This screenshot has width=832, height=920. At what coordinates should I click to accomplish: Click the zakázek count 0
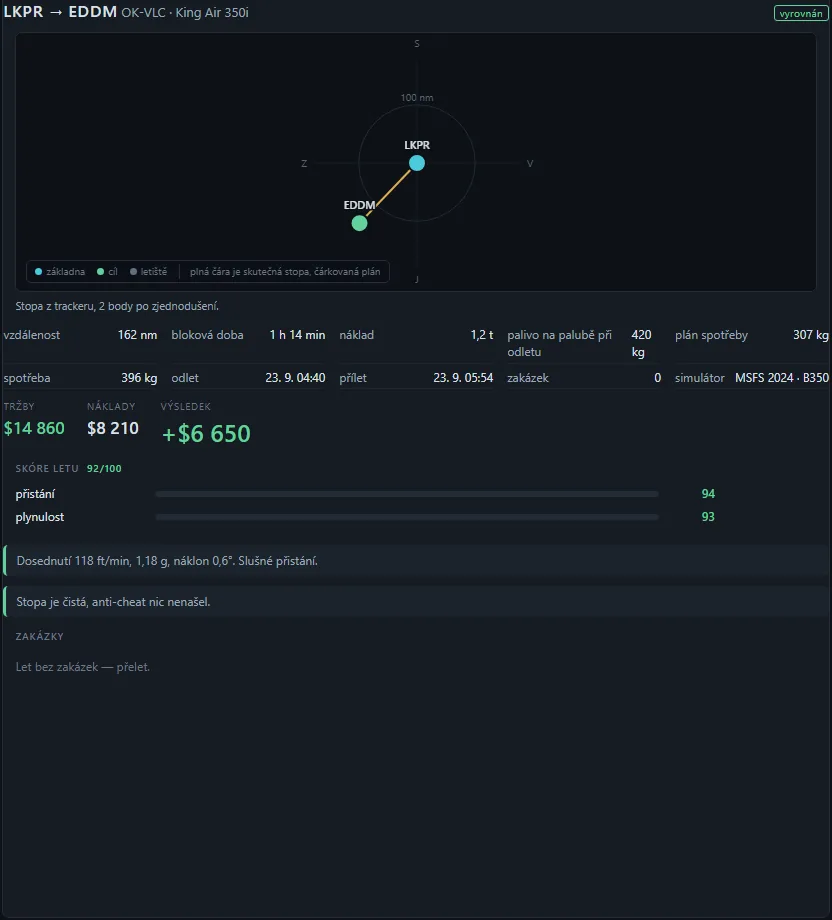tap(658, 378)
